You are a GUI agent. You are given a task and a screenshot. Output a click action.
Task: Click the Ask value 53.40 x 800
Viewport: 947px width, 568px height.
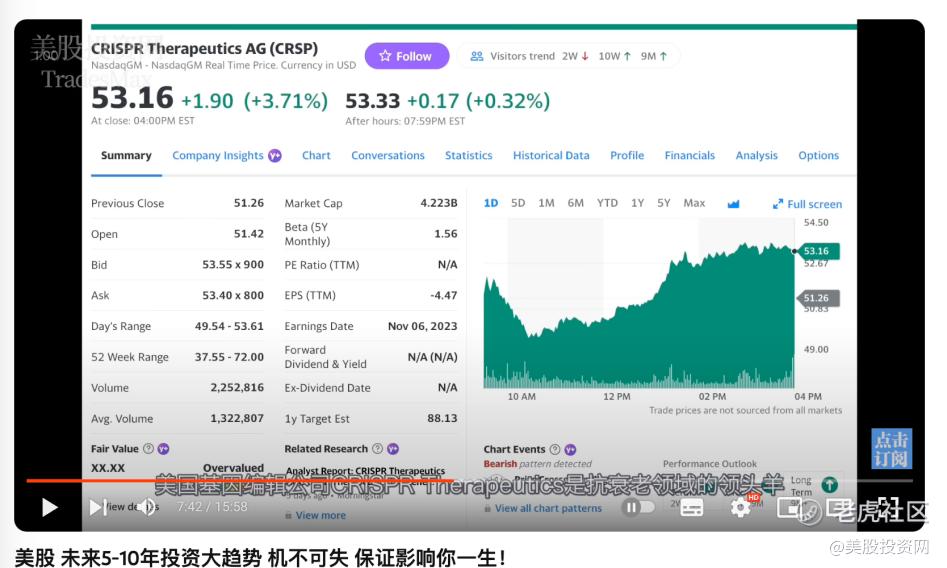point(233,295)
